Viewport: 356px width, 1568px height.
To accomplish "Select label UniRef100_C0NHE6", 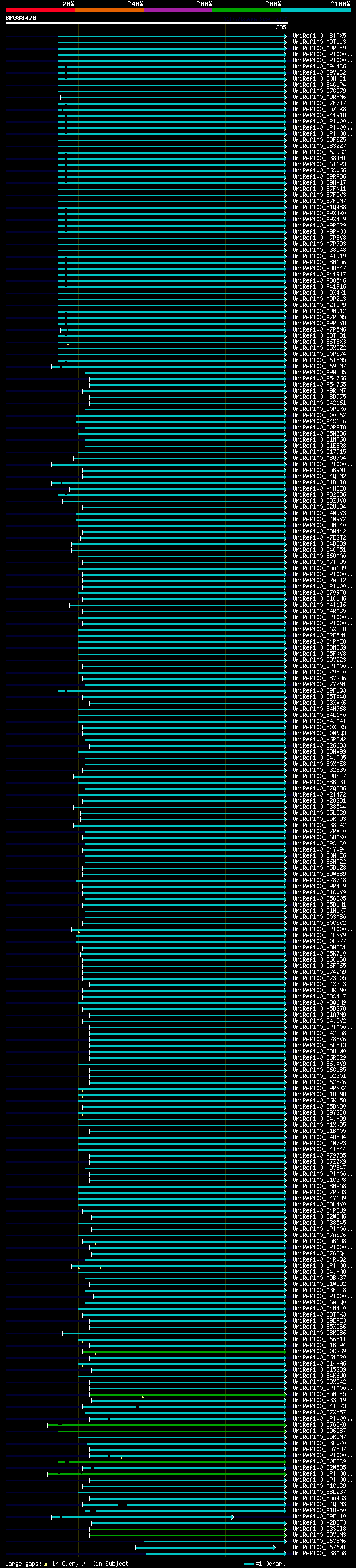I will click(x=319, y=856).
